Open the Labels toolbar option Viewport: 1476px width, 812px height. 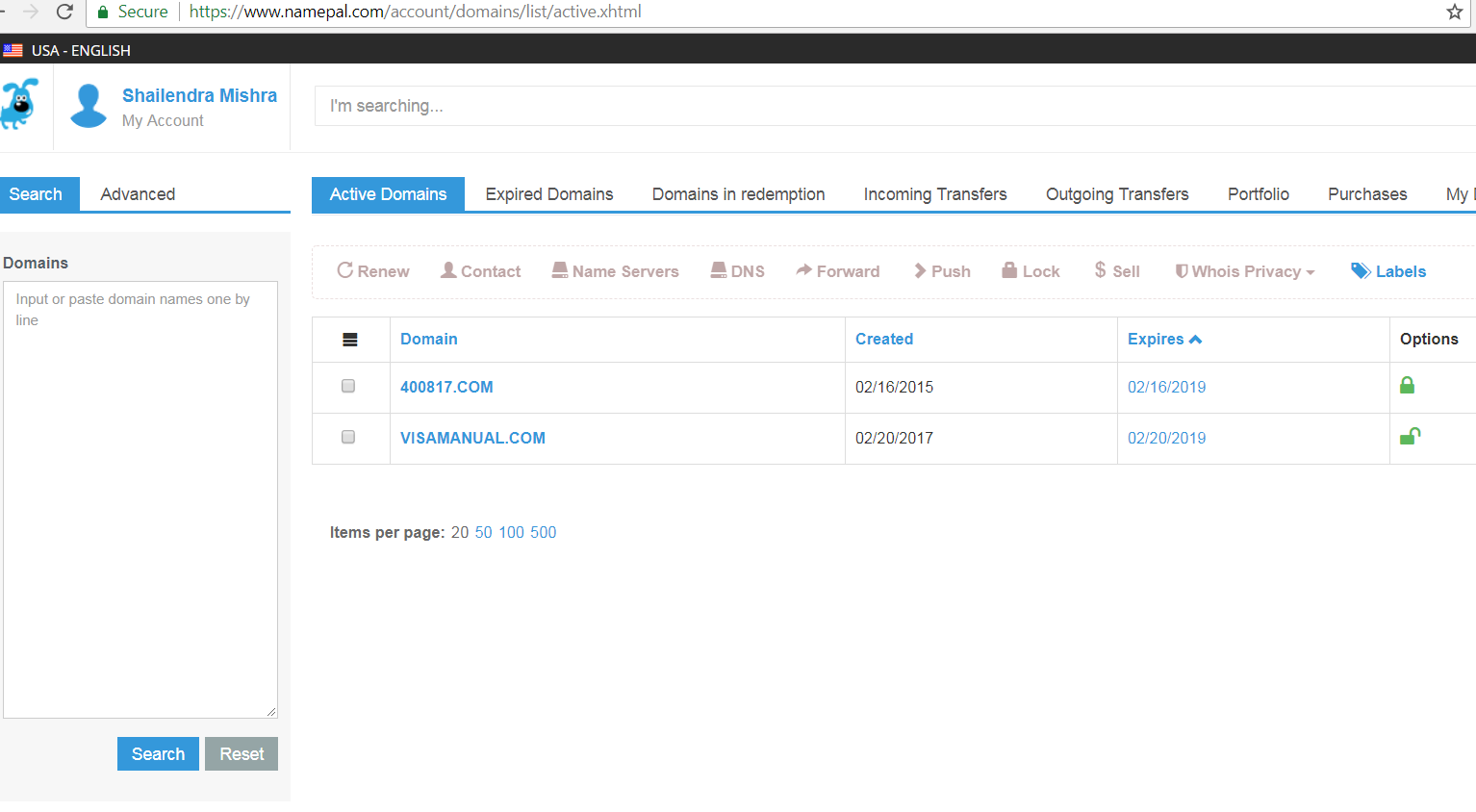point(1388,271)
